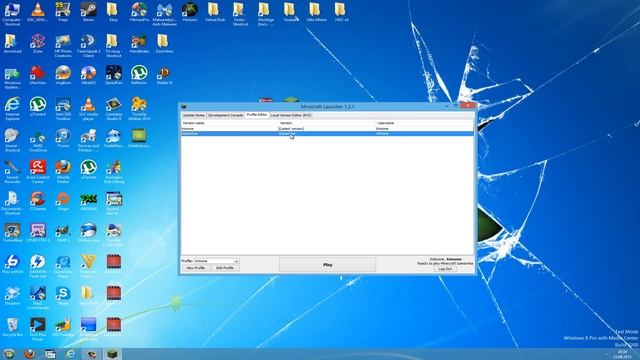Click the Start button on taskbar
Viewport: 640px width, 360px height.
9,354
